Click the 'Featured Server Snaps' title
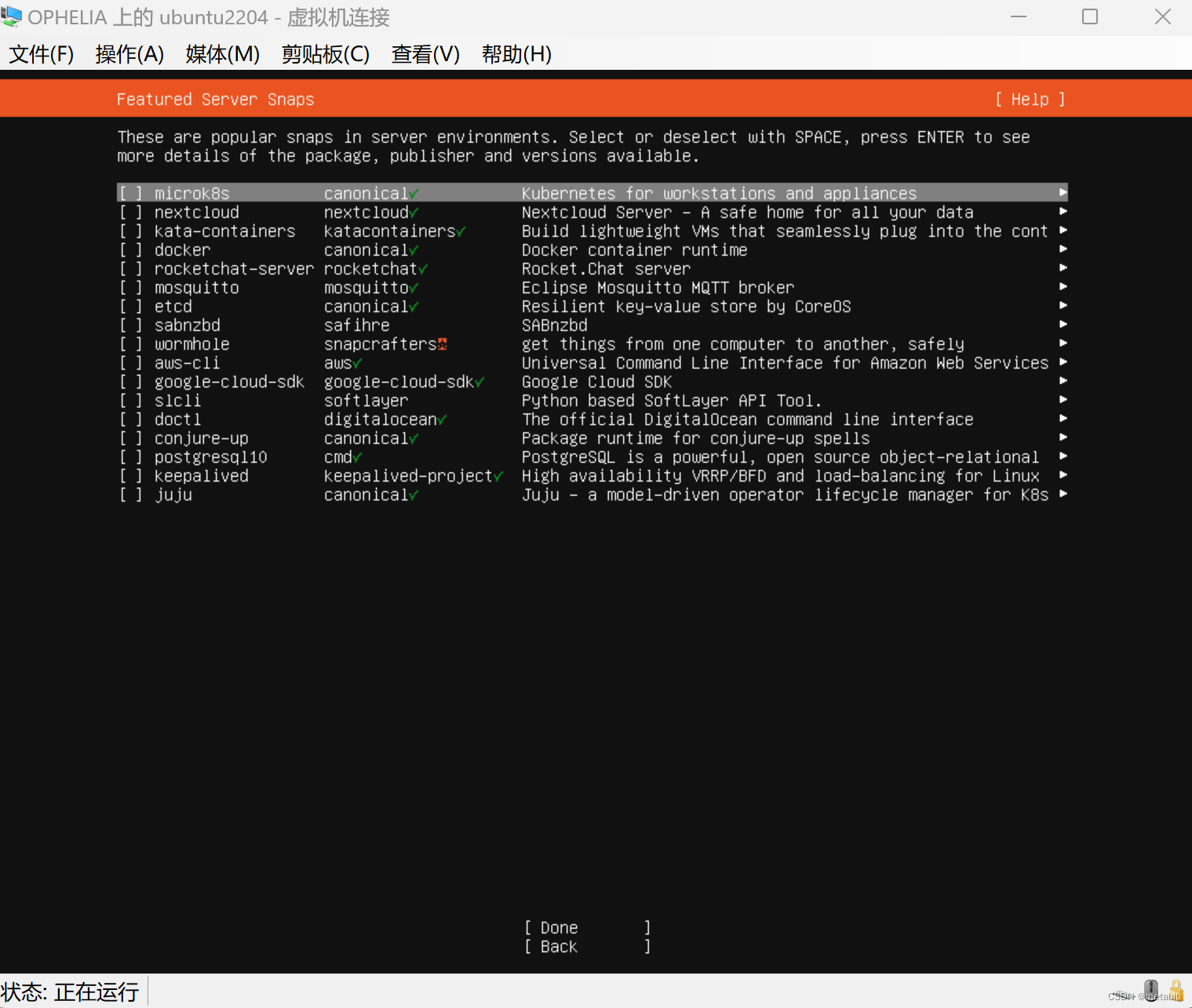This screenshot has height=1008, width=1192. [216, 100]
